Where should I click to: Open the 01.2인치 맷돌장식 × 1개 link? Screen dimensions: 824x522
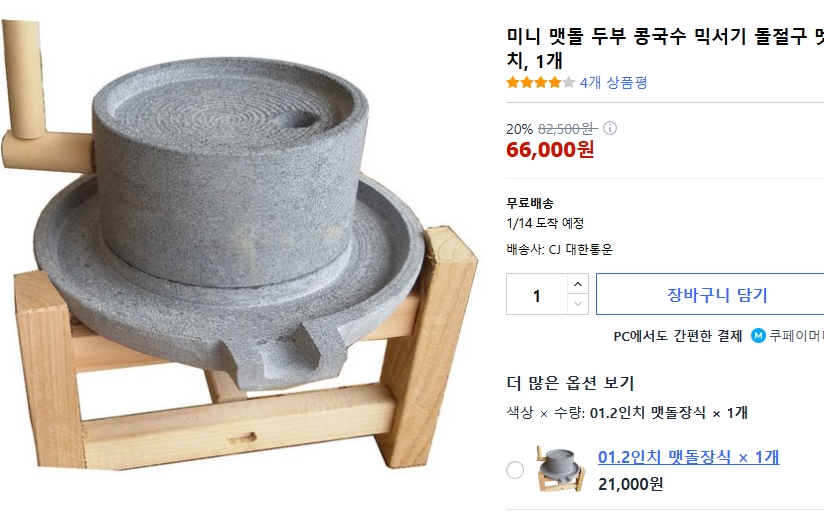pos(688,457)
